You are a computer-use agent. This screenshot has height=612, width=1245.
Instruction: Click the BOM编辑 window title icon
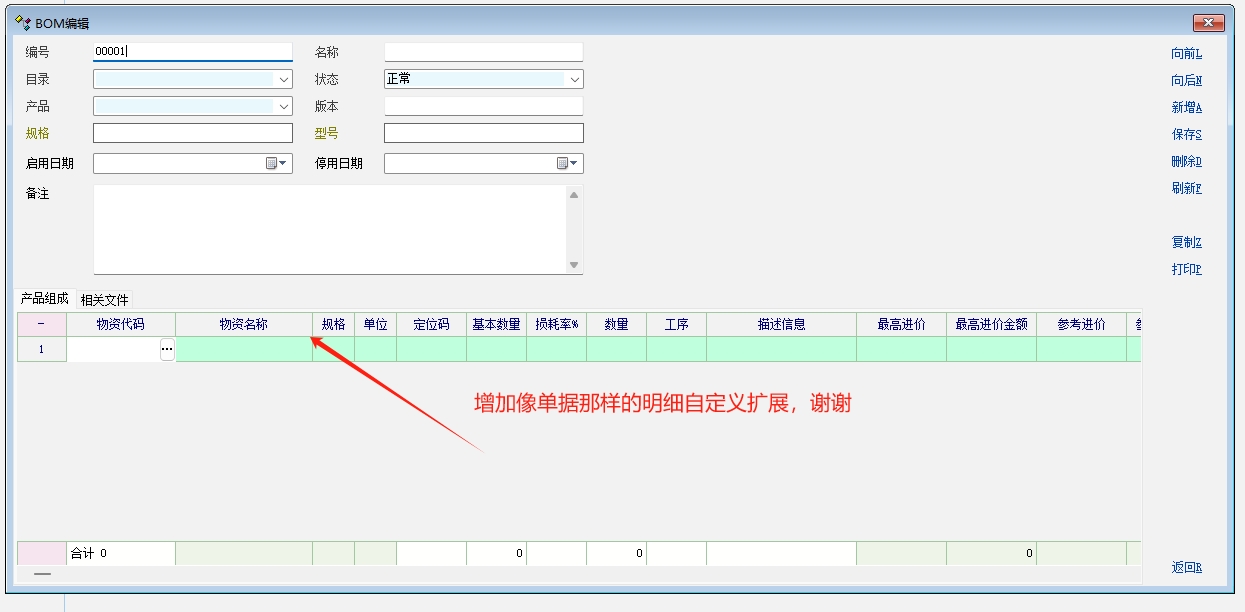pyautogui.click(x=22, y=22)
